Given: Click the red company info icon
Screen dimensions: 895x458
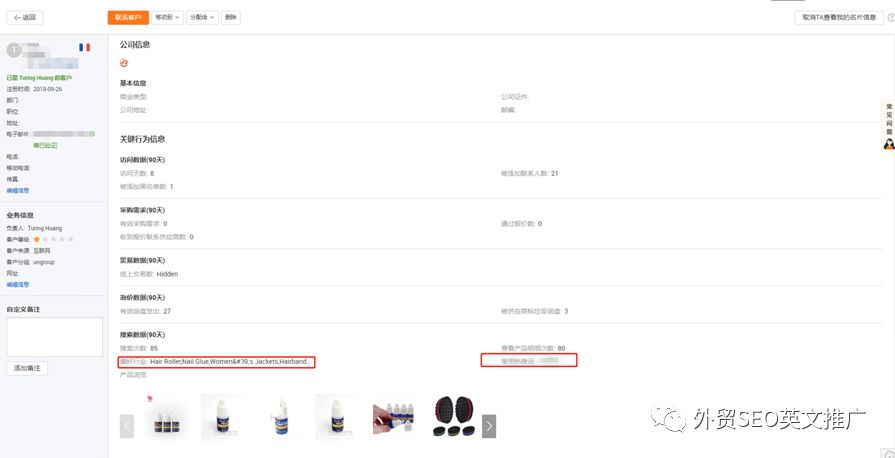Looking at the screenshot, I should click(x=124, y=63).
